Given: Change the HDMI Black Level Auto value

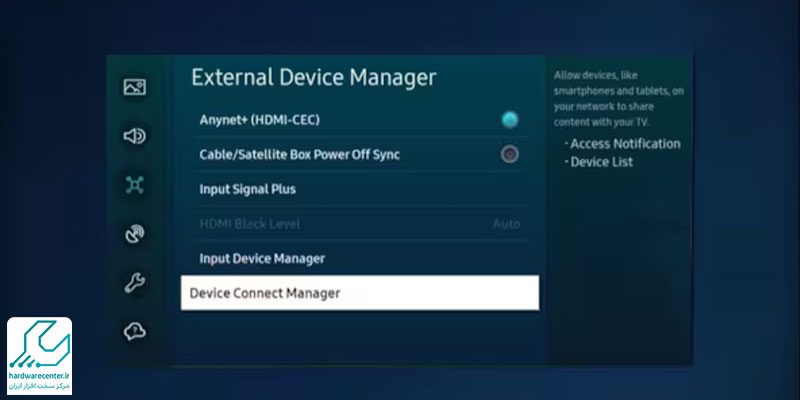Looking at the screenshot, I should [x=505, y=224].
